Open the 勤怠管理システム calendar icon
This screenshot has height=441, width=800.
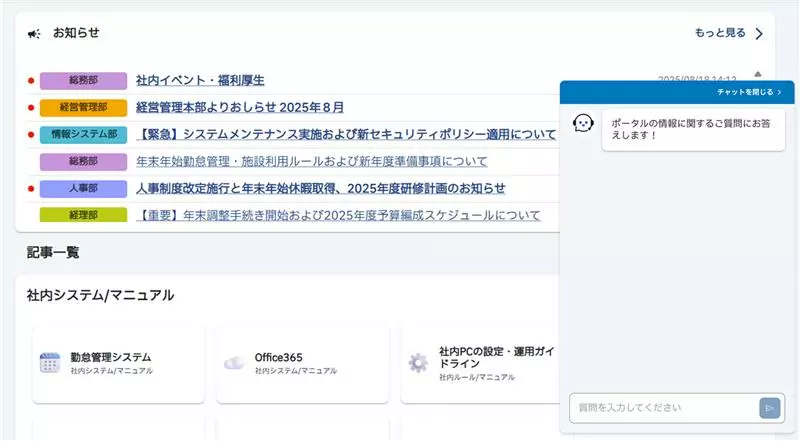(x=49, y=363)
